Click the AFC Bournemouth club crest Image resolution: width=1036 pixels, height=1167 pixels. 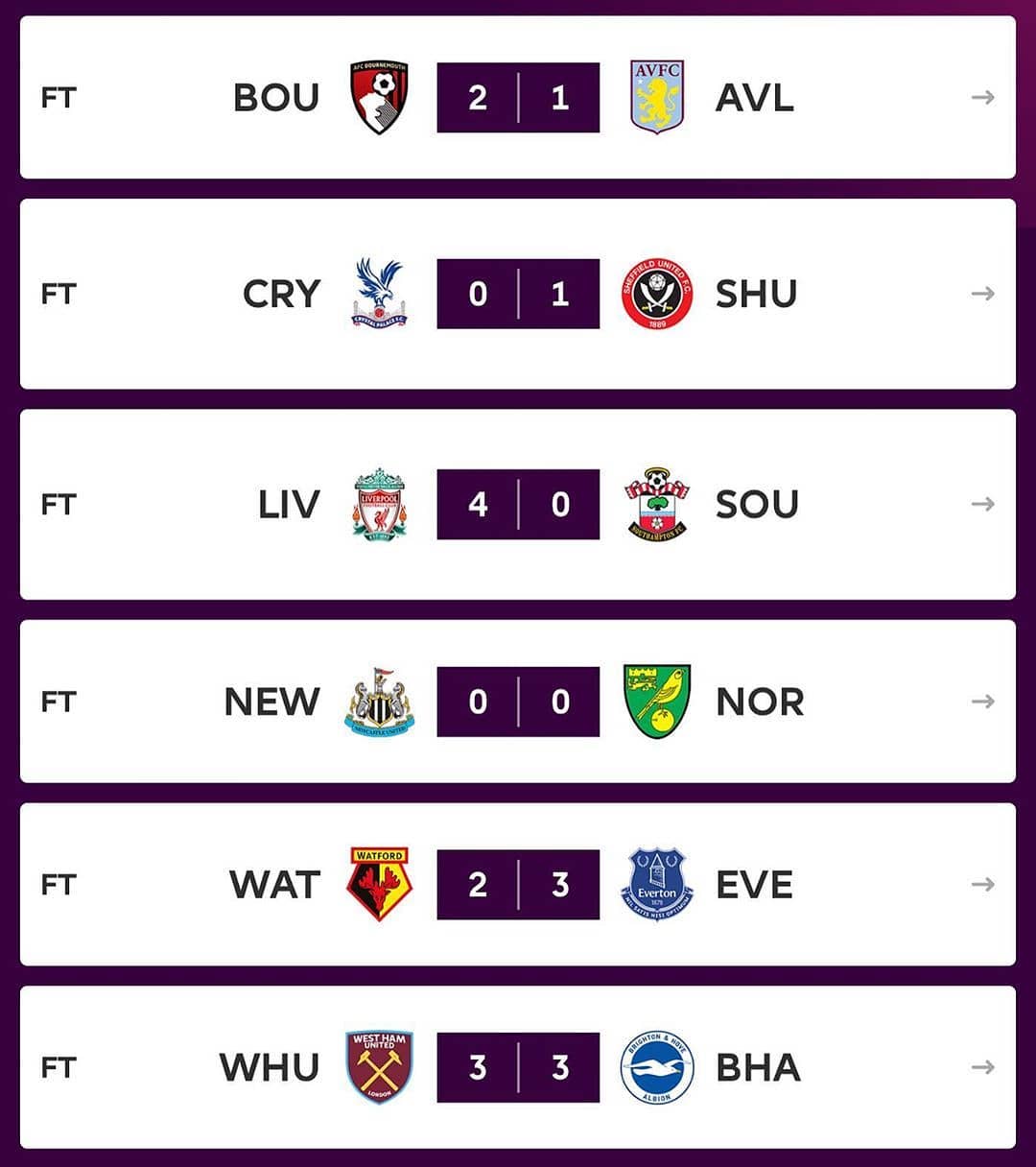point(379,97)
